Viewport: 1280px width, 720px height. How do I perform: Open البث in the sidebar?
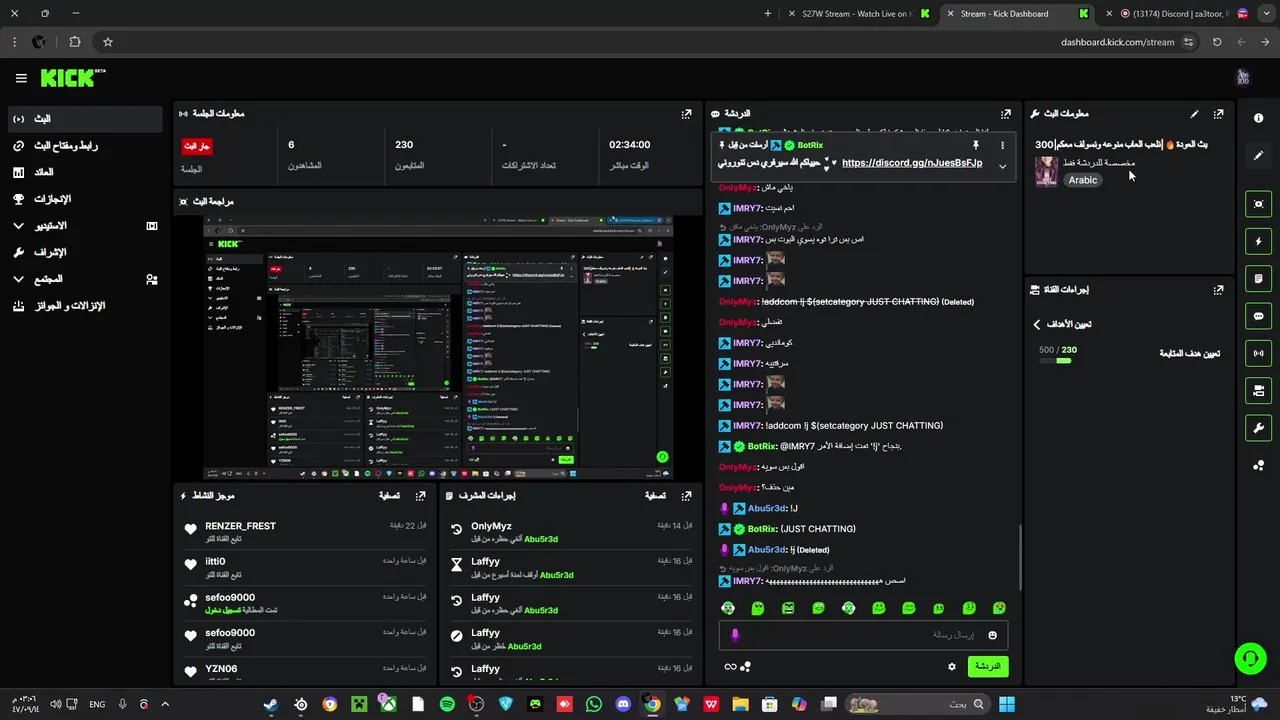(x=84, y=119)
